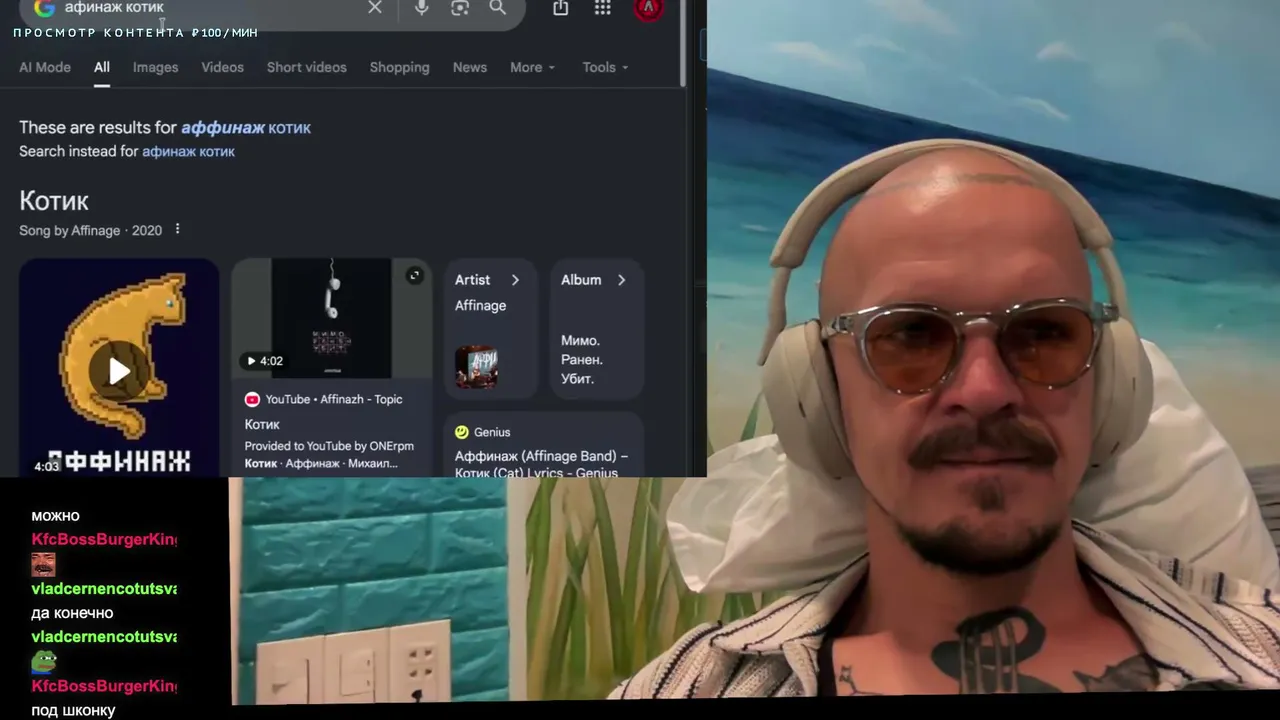This screenshot has width=1280, height=720.
Task: Click the expand icon on the 4:02 video
Action: (414, 276)
